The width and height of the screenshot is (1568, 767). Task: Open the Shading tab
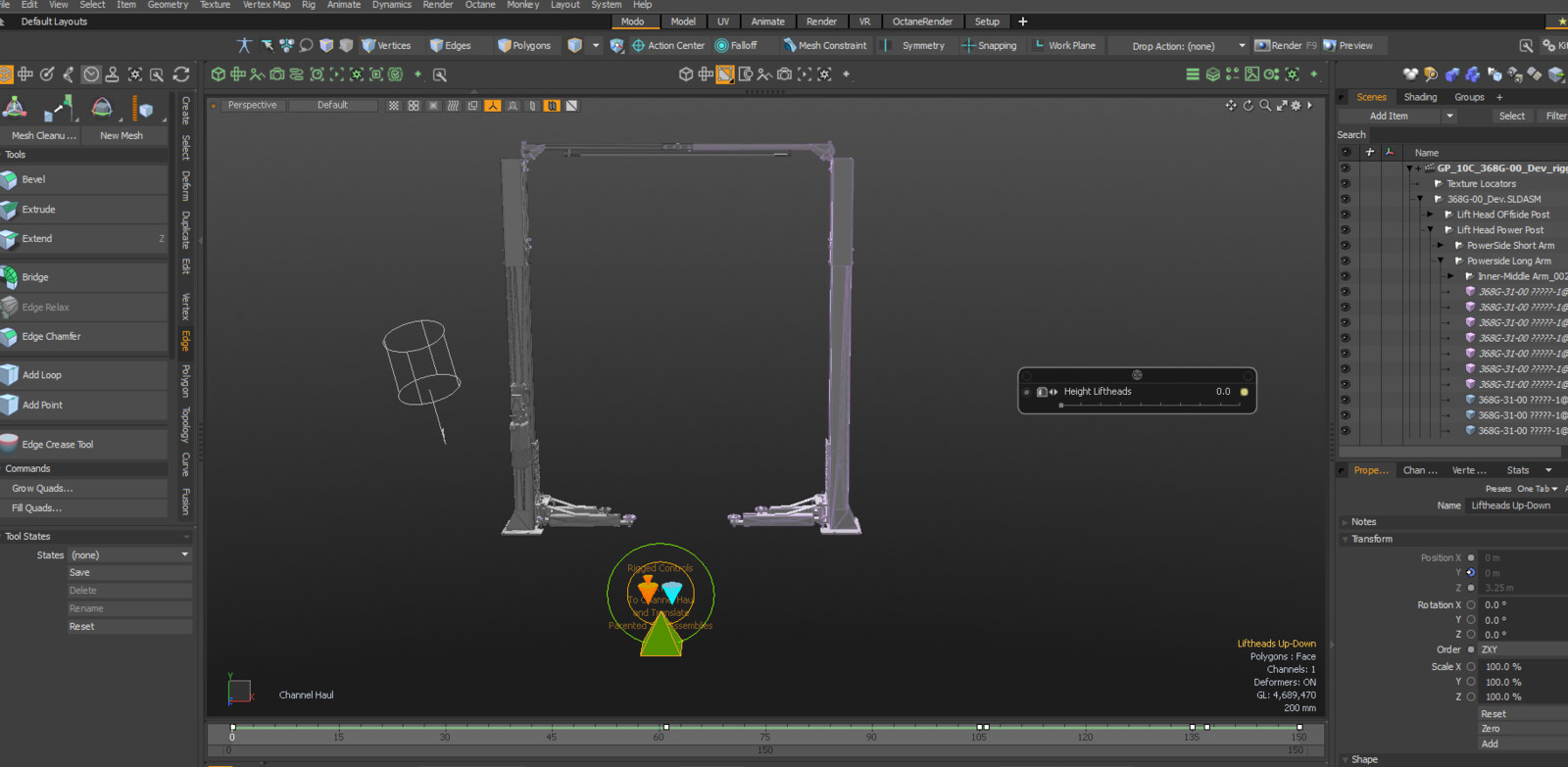point(1420,97)
